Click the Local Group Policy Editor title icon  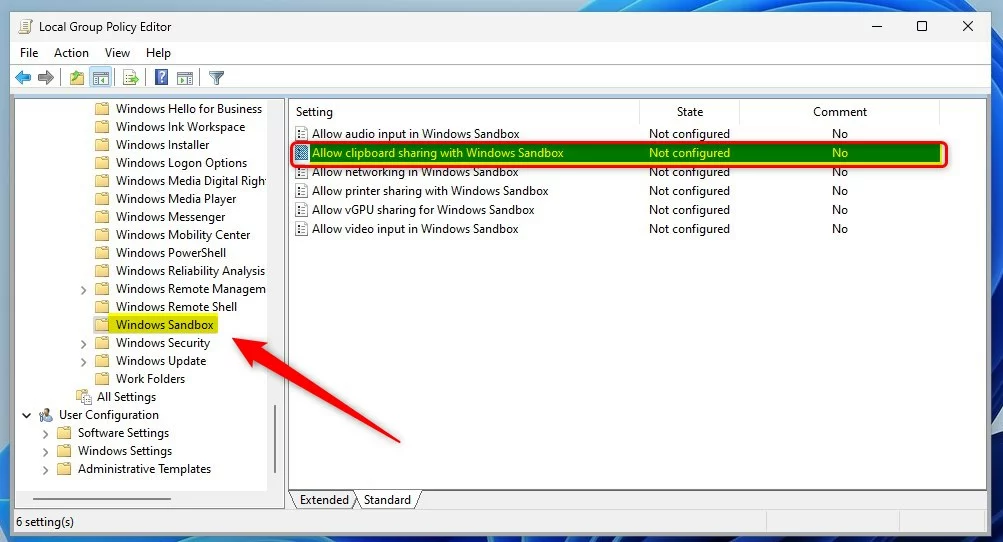point(25,27)
